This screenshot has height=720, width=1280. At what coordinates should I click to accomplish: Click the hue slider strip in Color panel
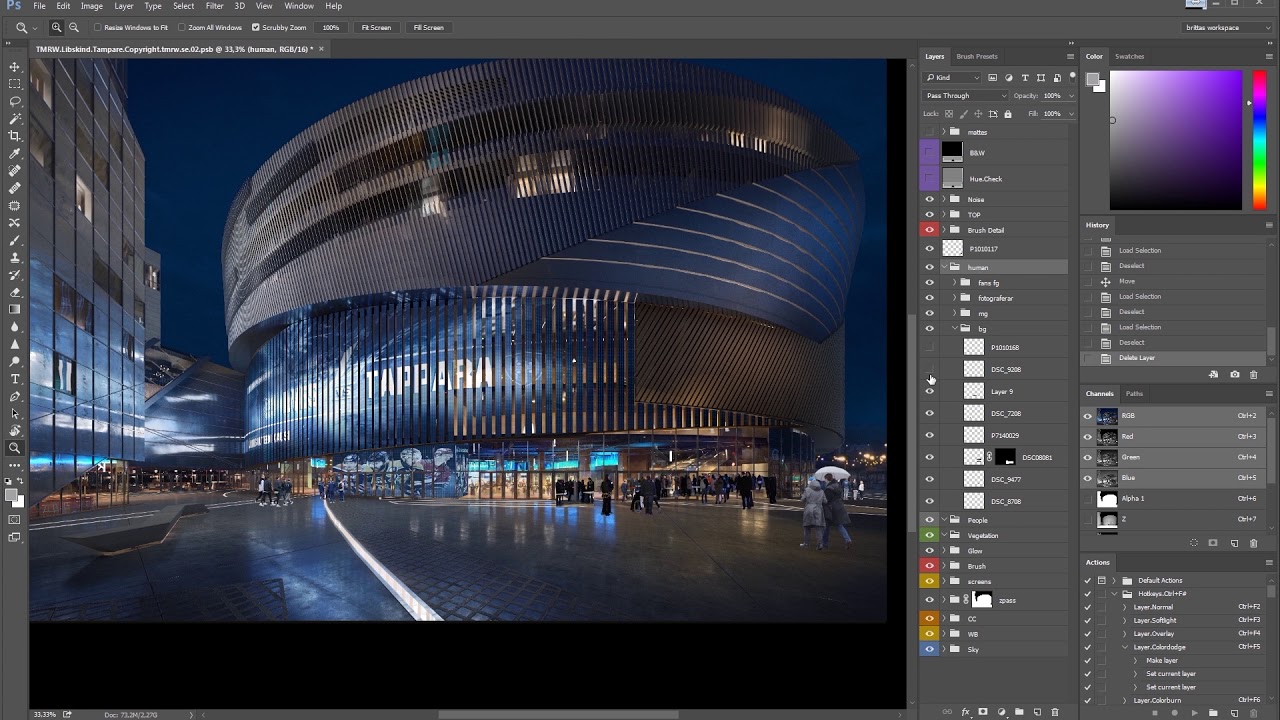coord(1260,140)
